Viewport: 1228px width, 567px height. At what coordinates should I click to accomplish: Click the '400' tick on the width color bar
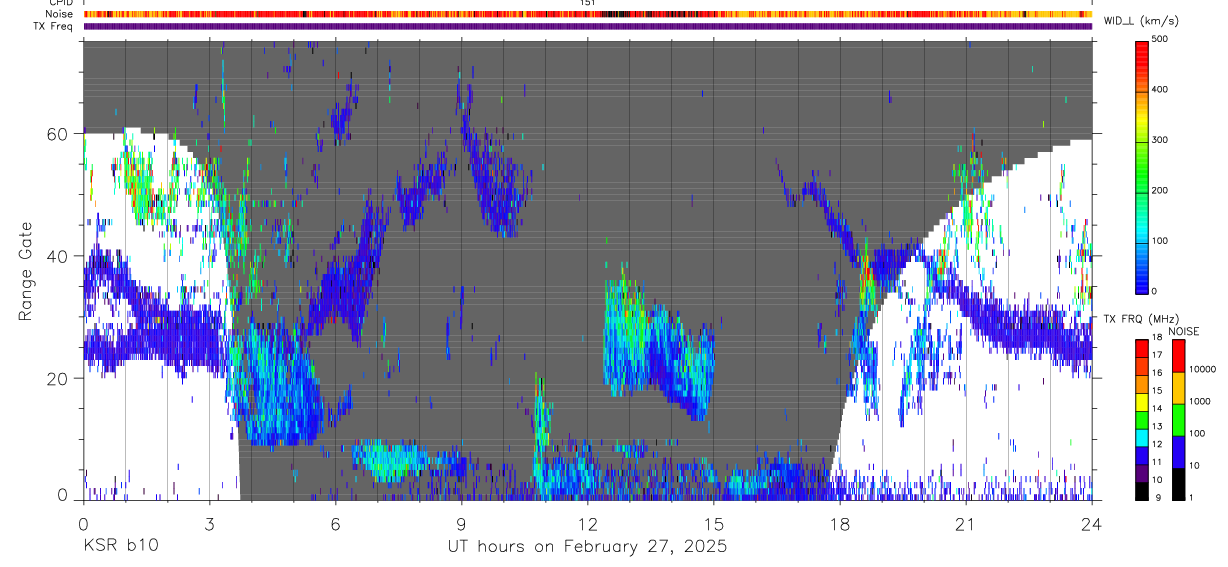coord(1161,89)
